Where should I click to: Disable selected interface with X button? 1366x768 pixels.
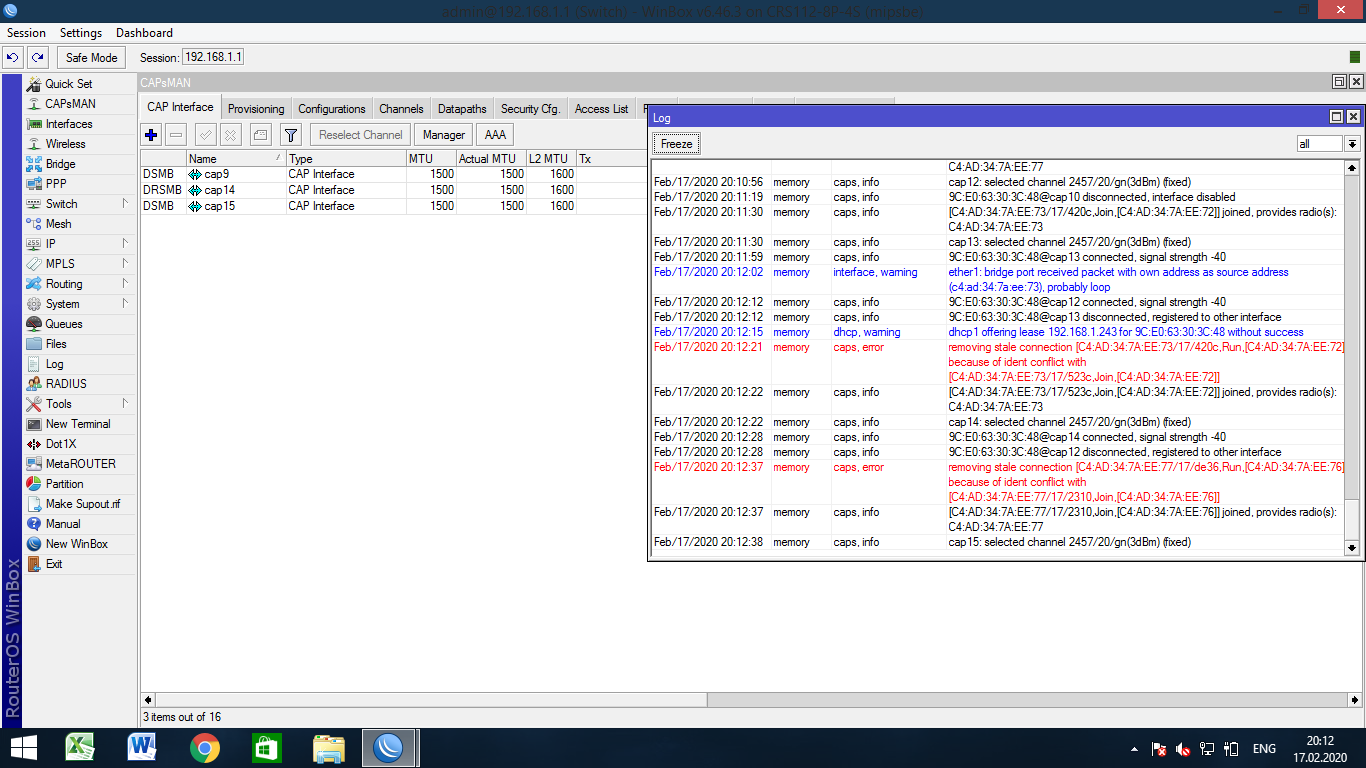pos(231,134)
